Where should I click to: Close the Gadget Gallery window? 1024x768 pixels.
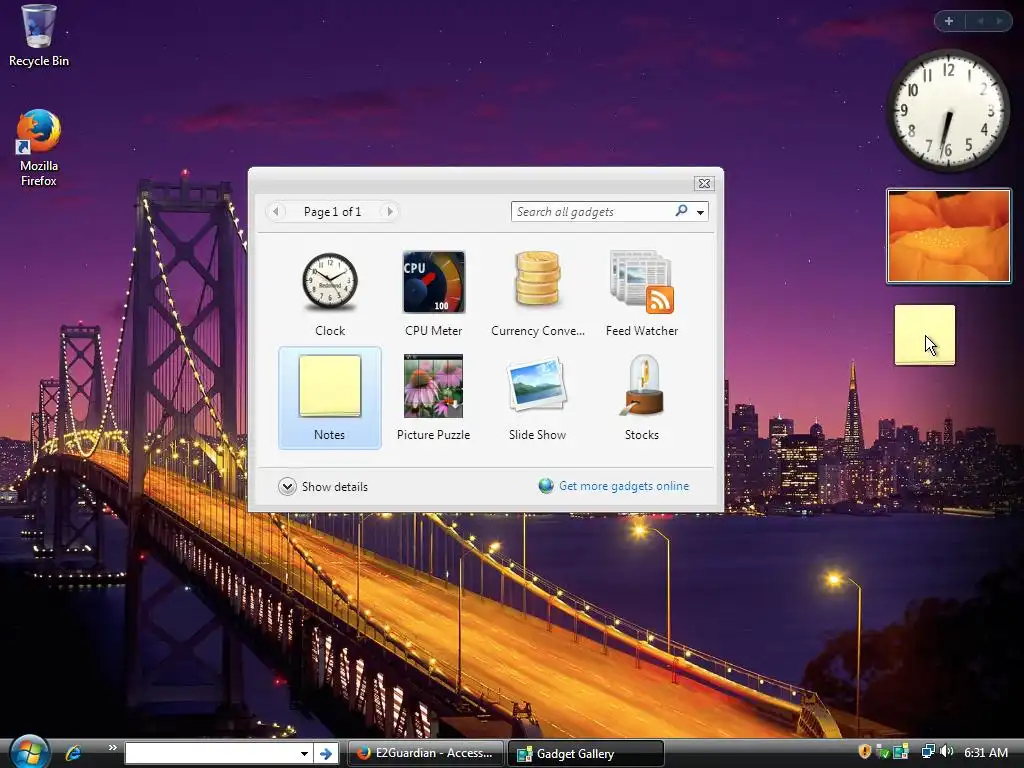[x=704, y=184]
